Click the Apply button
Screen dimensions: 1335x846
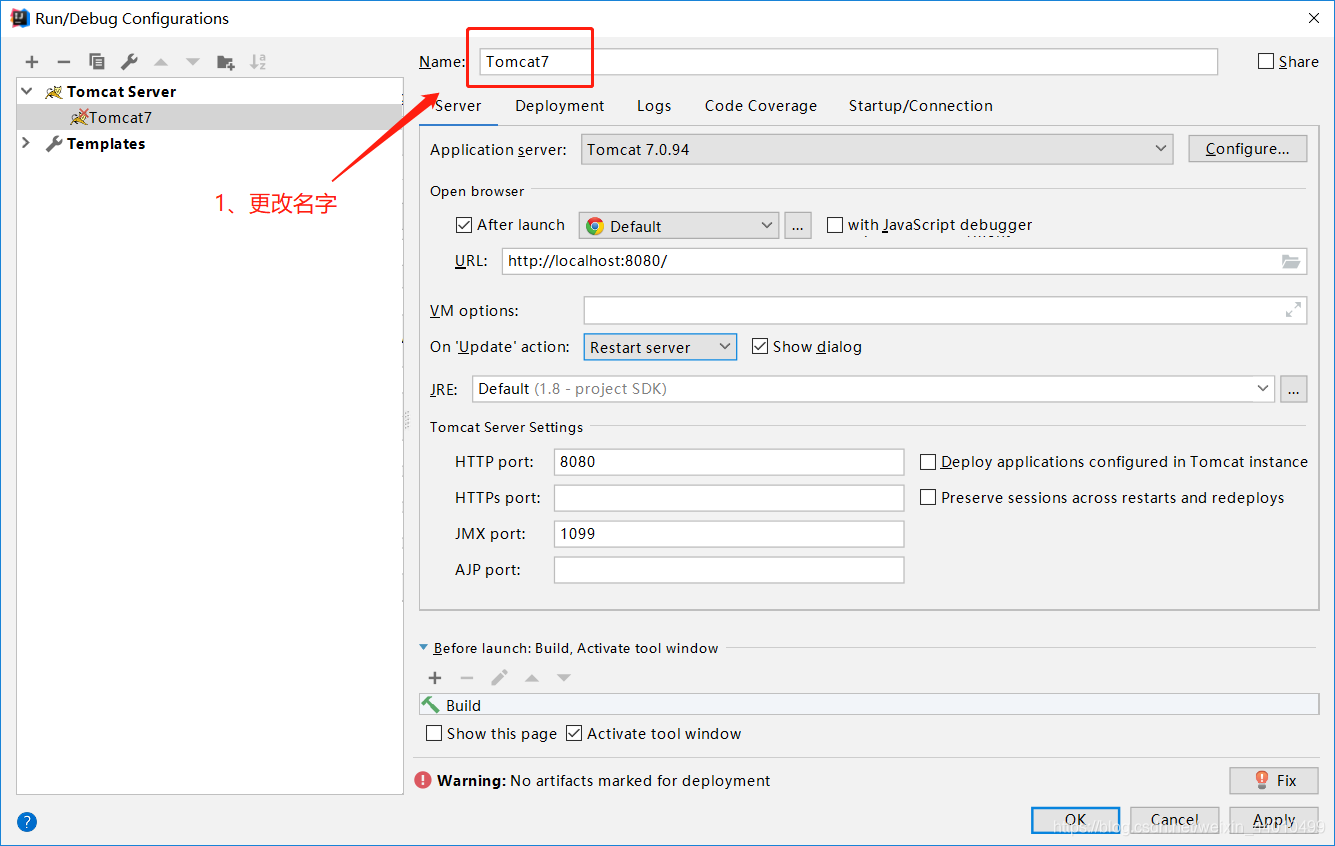[1274, 820]
